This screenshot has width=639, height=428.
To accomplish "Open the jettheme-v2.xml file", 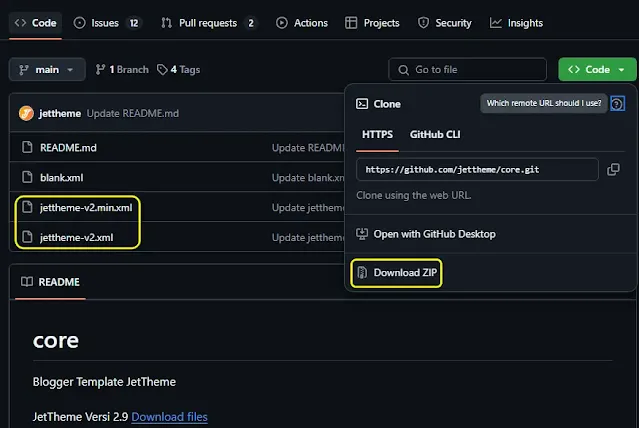I will click(x=77, y=237).
